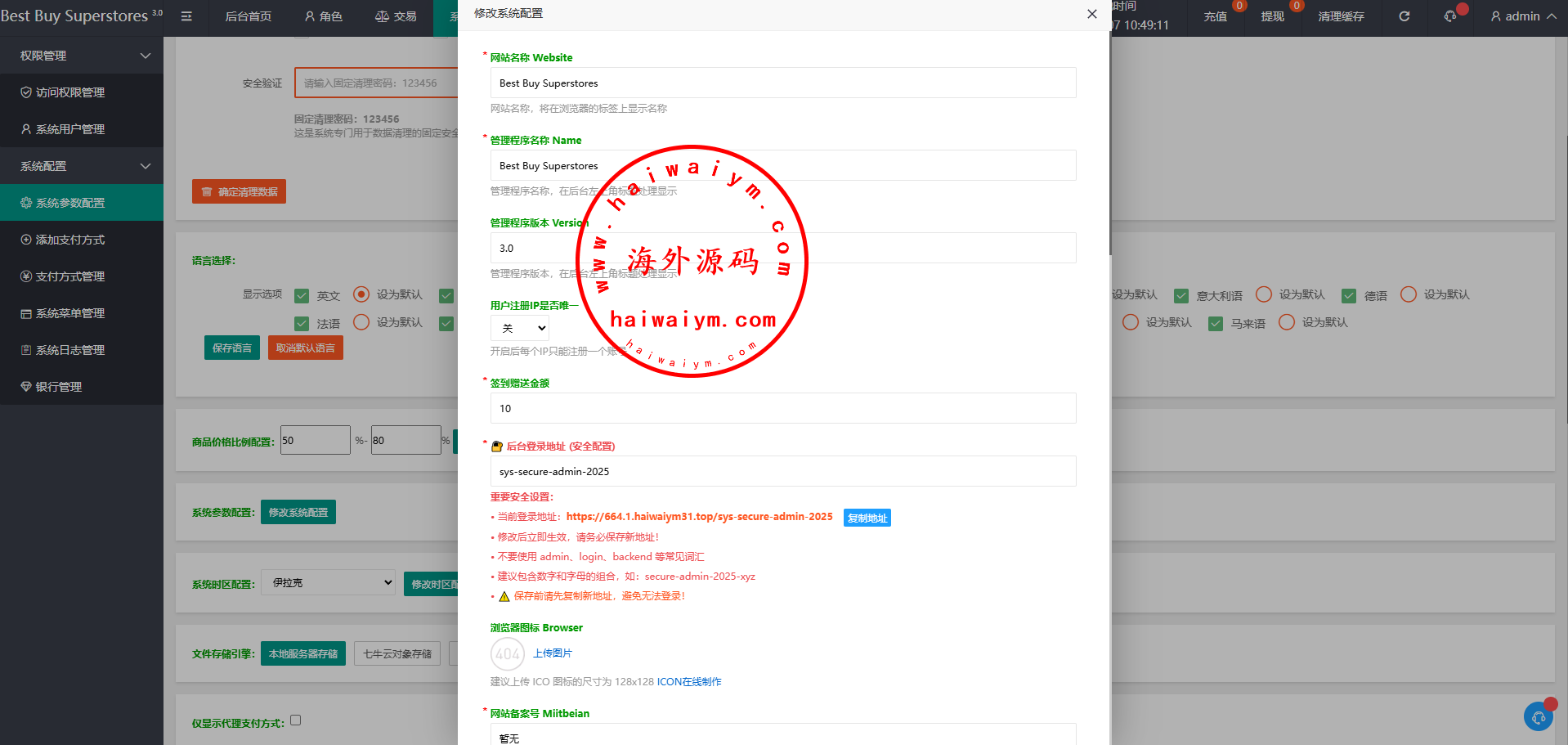Screen dimensions: 1568x745
Task: Close the 修改系统配置 dialog
Action: click(x=1091, y=14)
